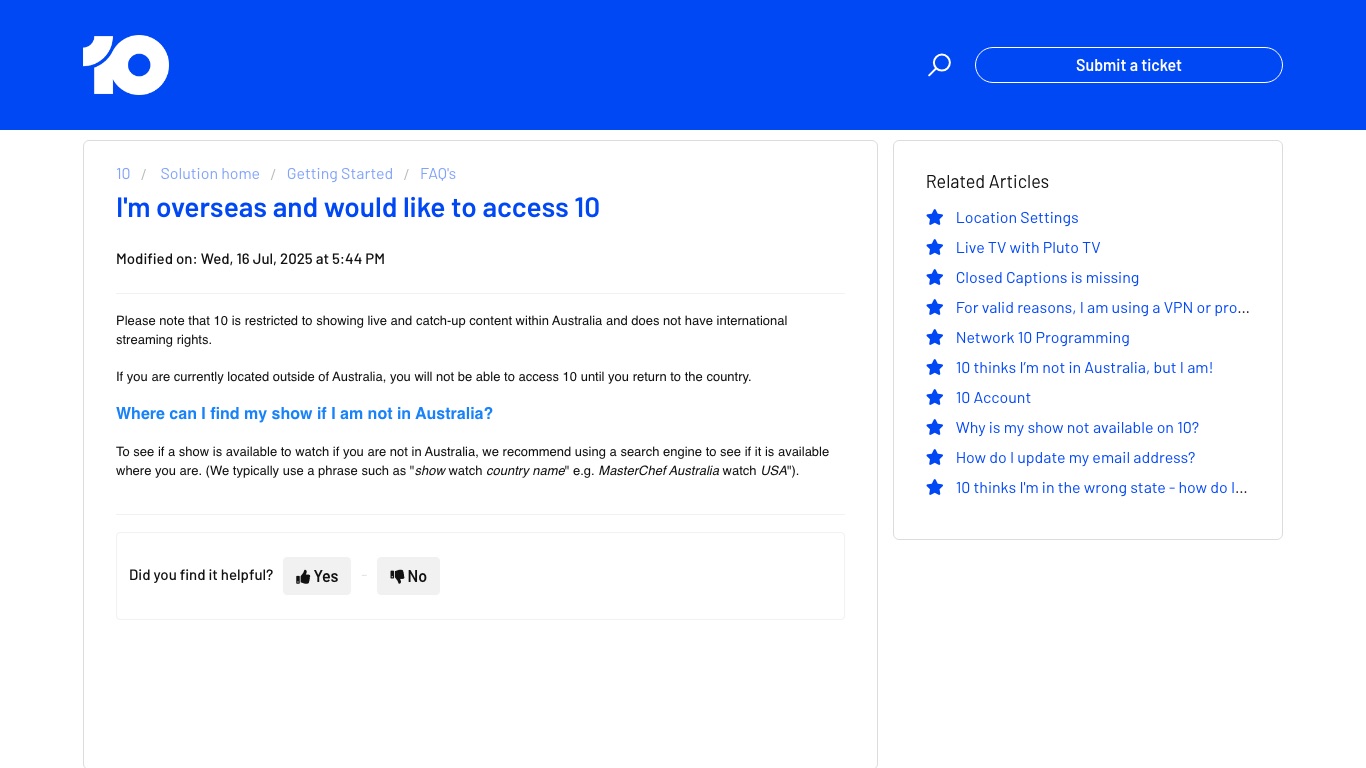Click star icon beside update my email address
Image resolution: width=1366 pixels, height=768 pixels.
(x=935, y=457)
